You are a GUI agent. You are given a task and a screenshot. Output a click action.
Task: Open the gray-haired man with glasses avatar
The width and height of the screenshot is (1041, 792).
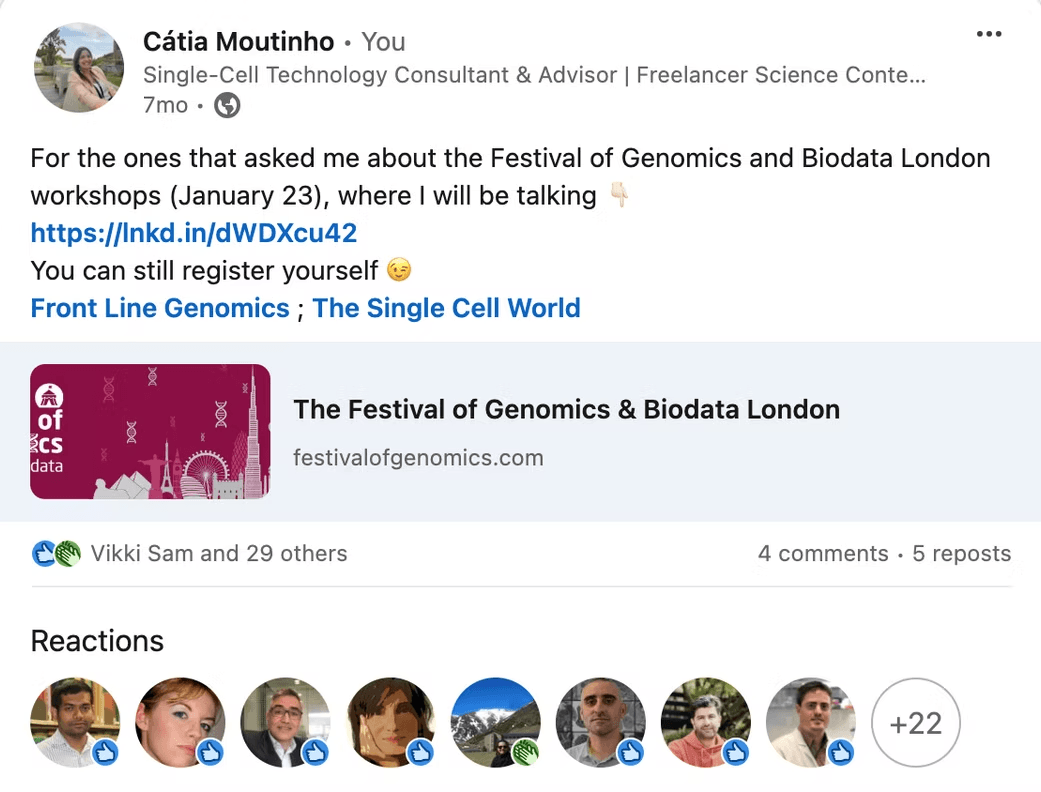[x=285, y=722]
